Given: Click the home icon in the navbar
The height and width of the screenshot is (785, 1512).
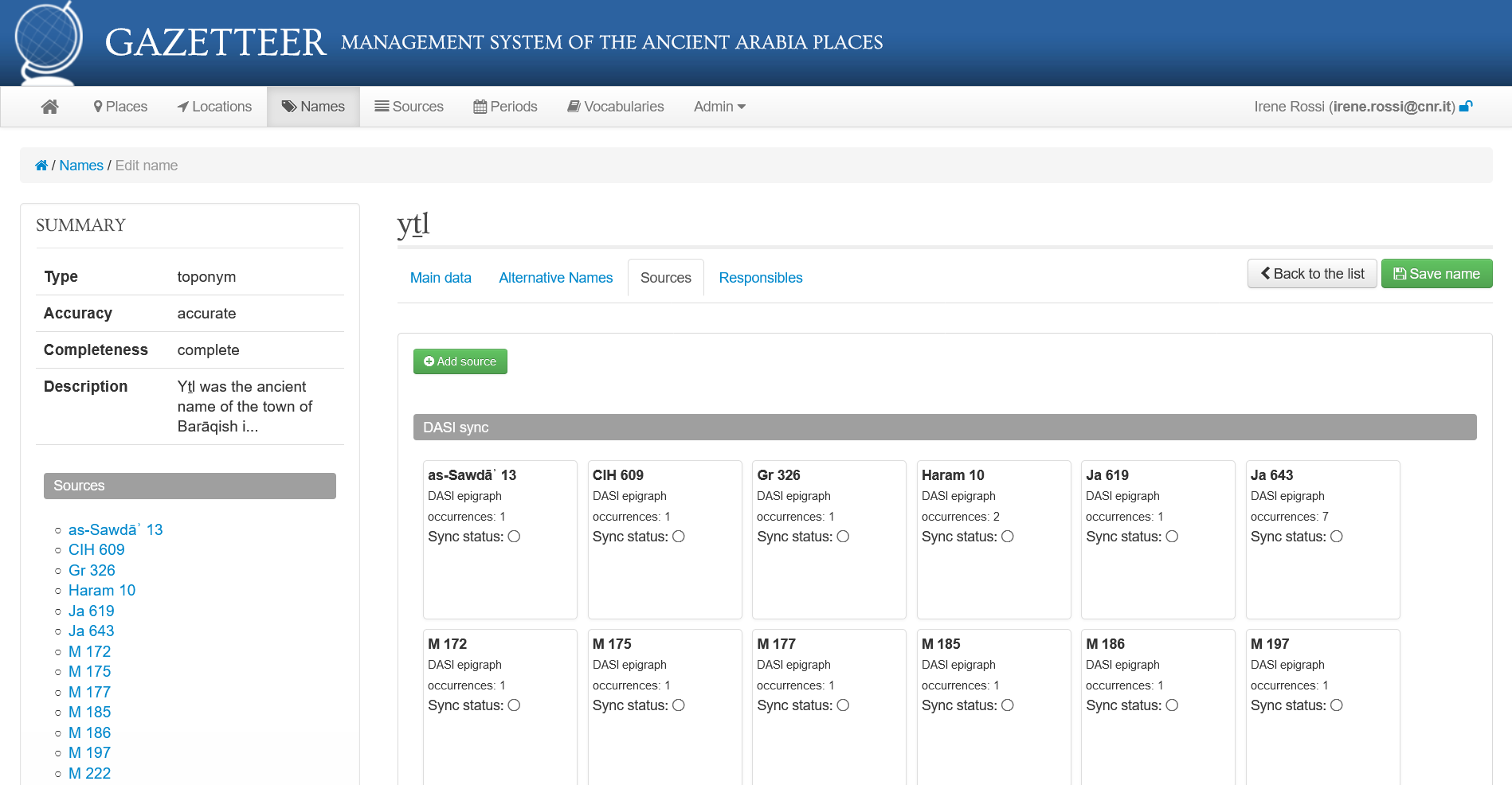Looking at the screenshot, I should [49, 106].
